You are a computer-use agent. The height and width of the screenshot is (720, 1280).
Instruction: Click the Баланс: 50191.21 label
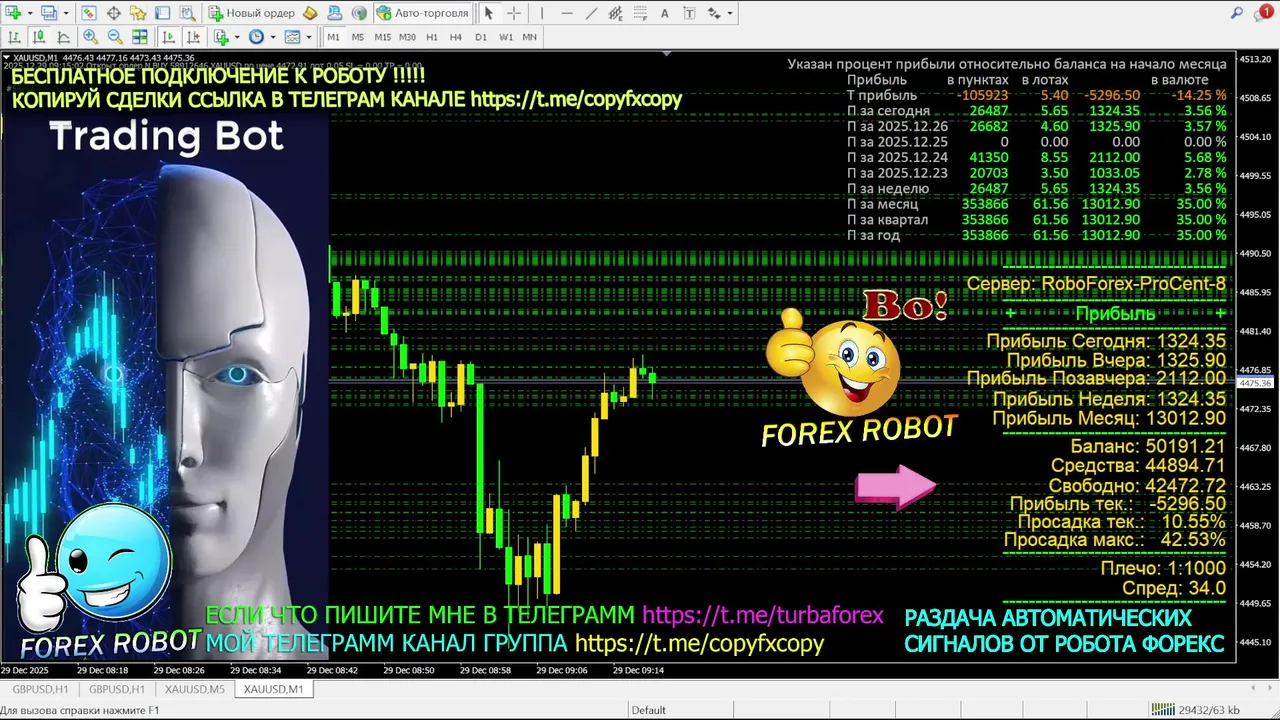[x=1148, y=446]
